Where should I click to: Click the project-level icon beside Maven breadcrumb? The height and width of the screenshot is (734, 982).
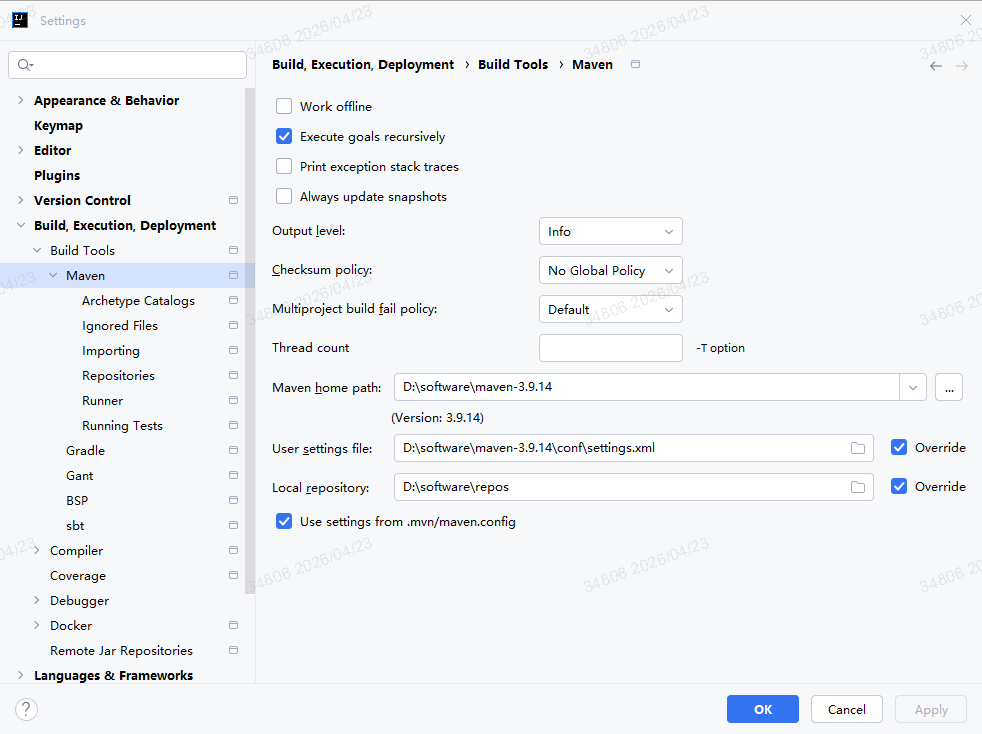tap(635, 64)
